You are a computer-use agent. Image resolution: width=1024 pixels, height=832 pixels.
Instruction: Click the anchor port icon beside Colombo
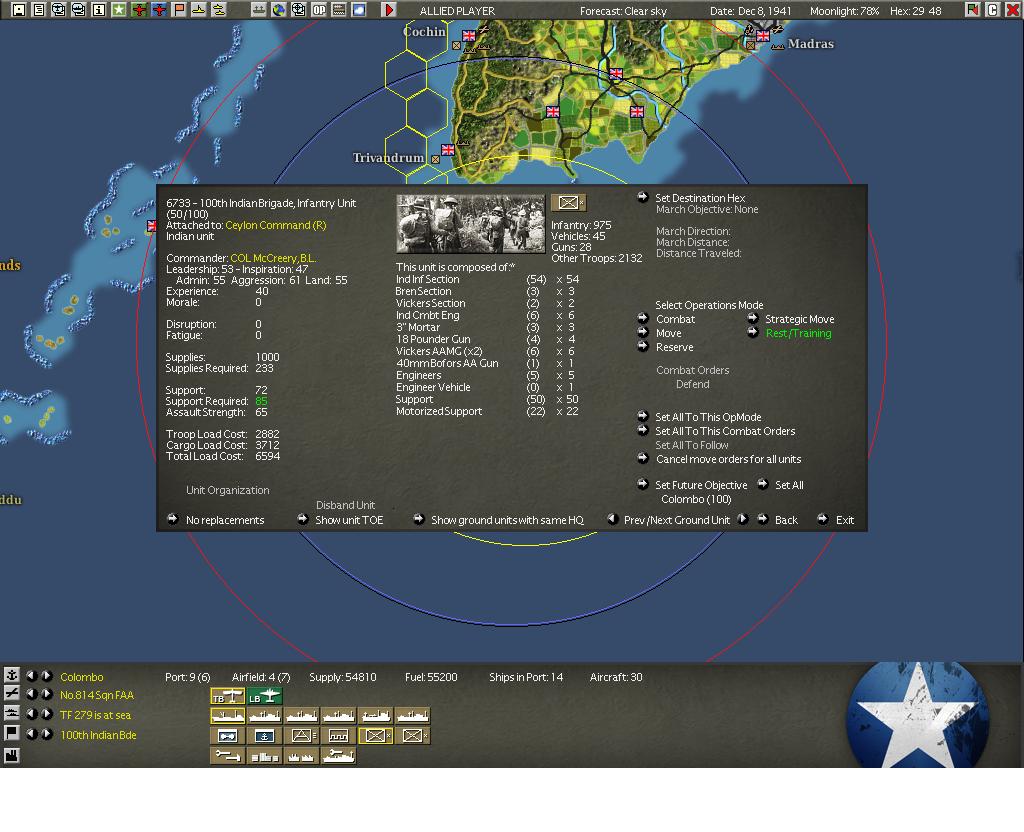11,675
